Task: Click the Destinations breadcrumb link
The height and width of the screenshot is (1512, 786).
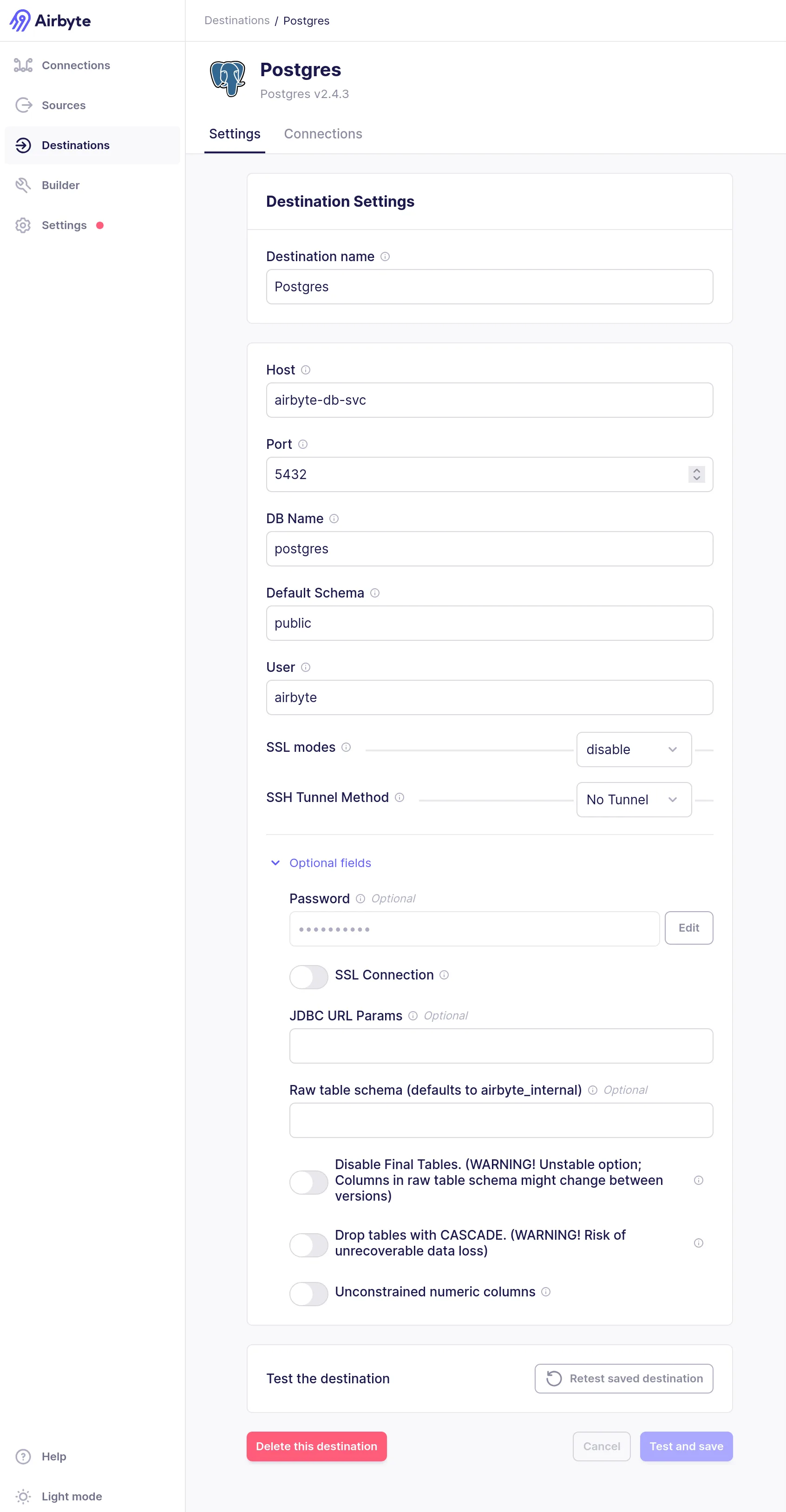Action: point(236,20)
